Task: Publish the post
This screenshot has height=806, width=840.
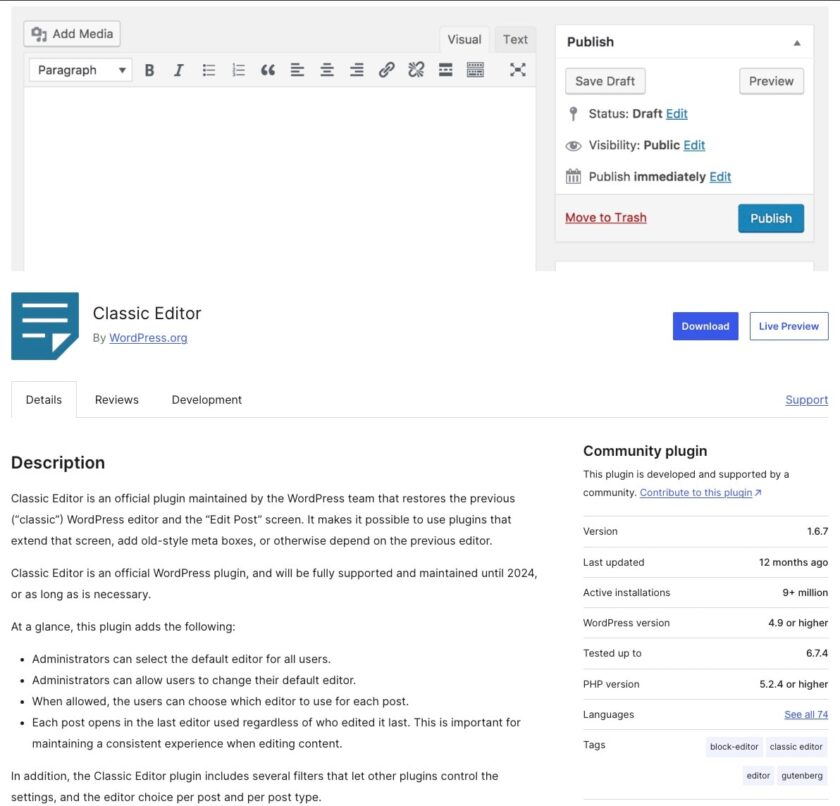Action: click(x=771, y=217)
